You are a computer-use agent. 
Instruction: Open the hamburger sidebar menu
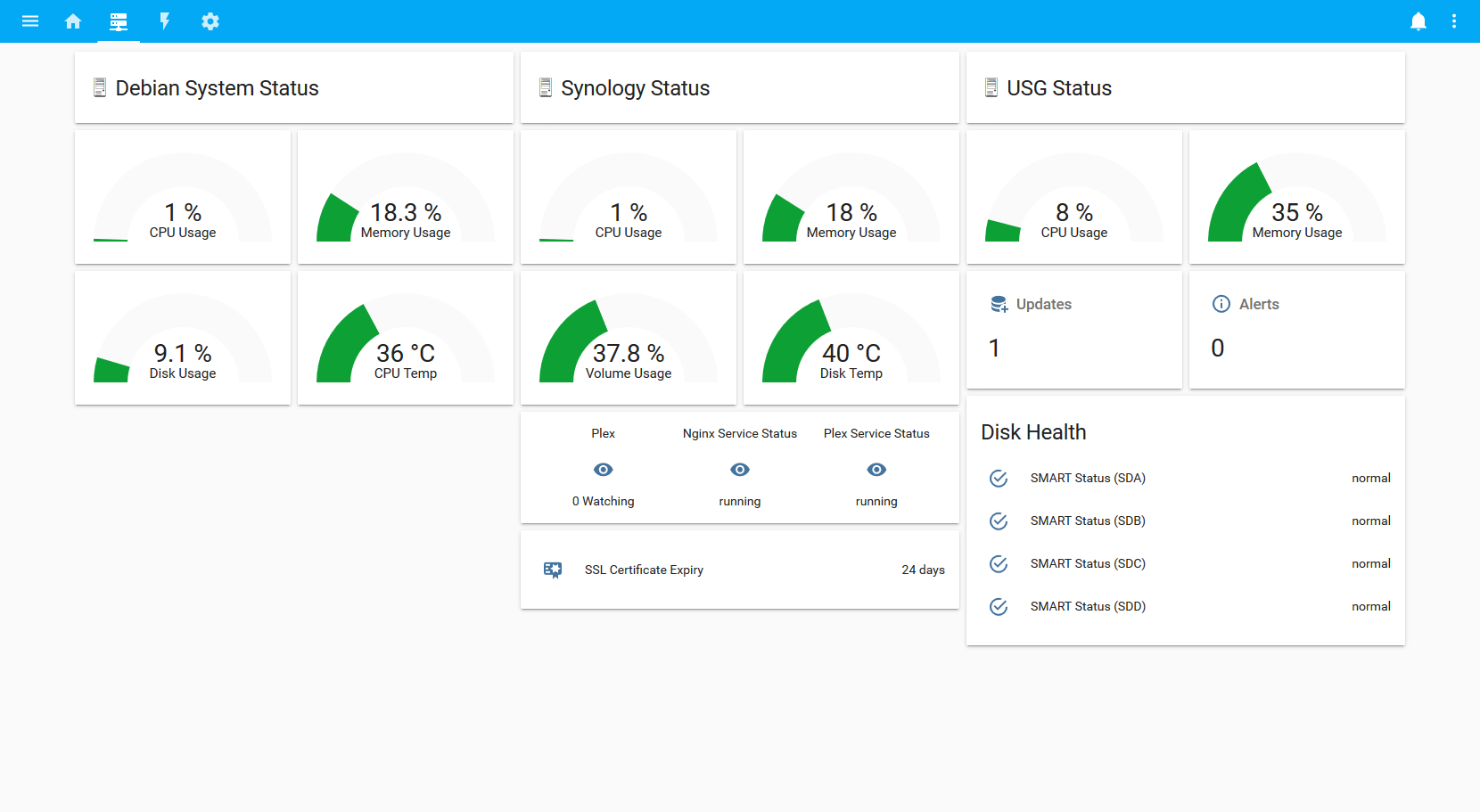(30, 21)
